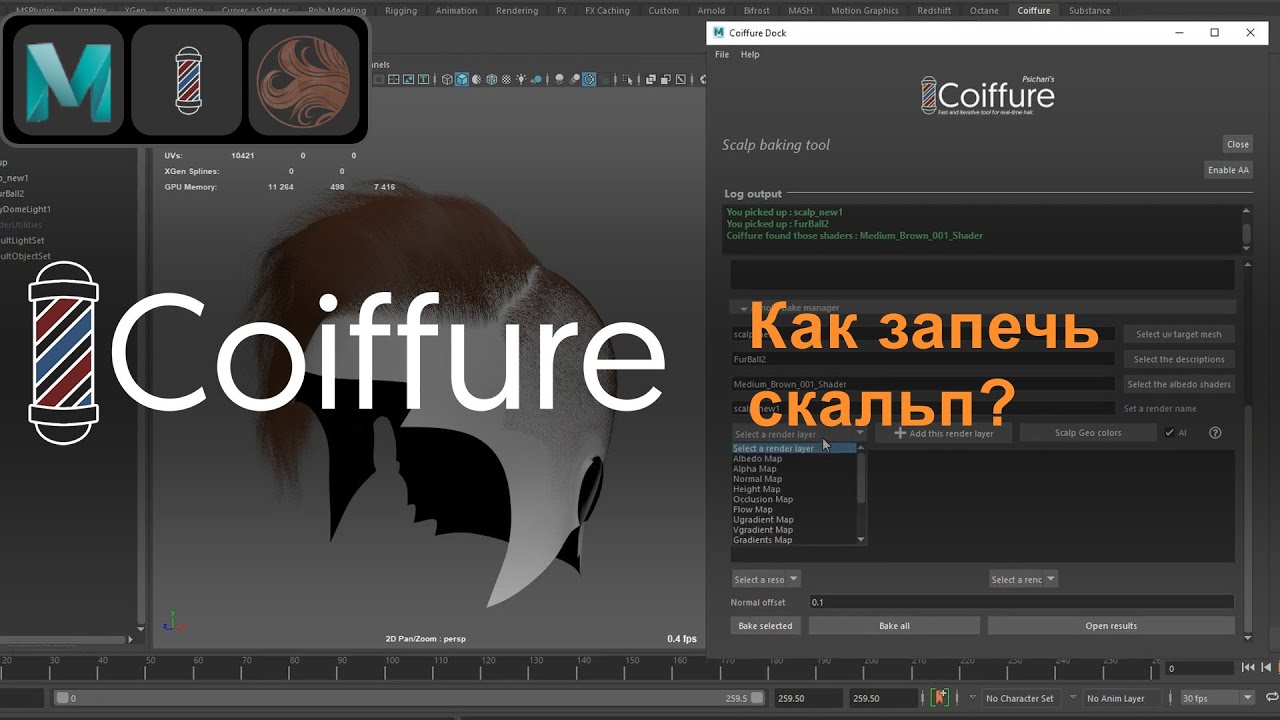Image resolution: width=1280 pixels, height=720 pixels.
Task: Click Select the descriptions button
Action: pos(1179,359)
